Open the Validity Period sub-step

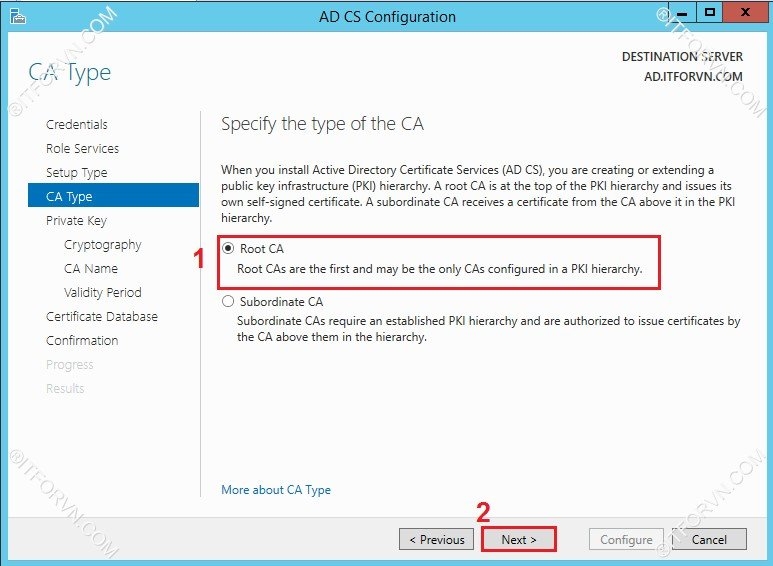coord(102,293)
